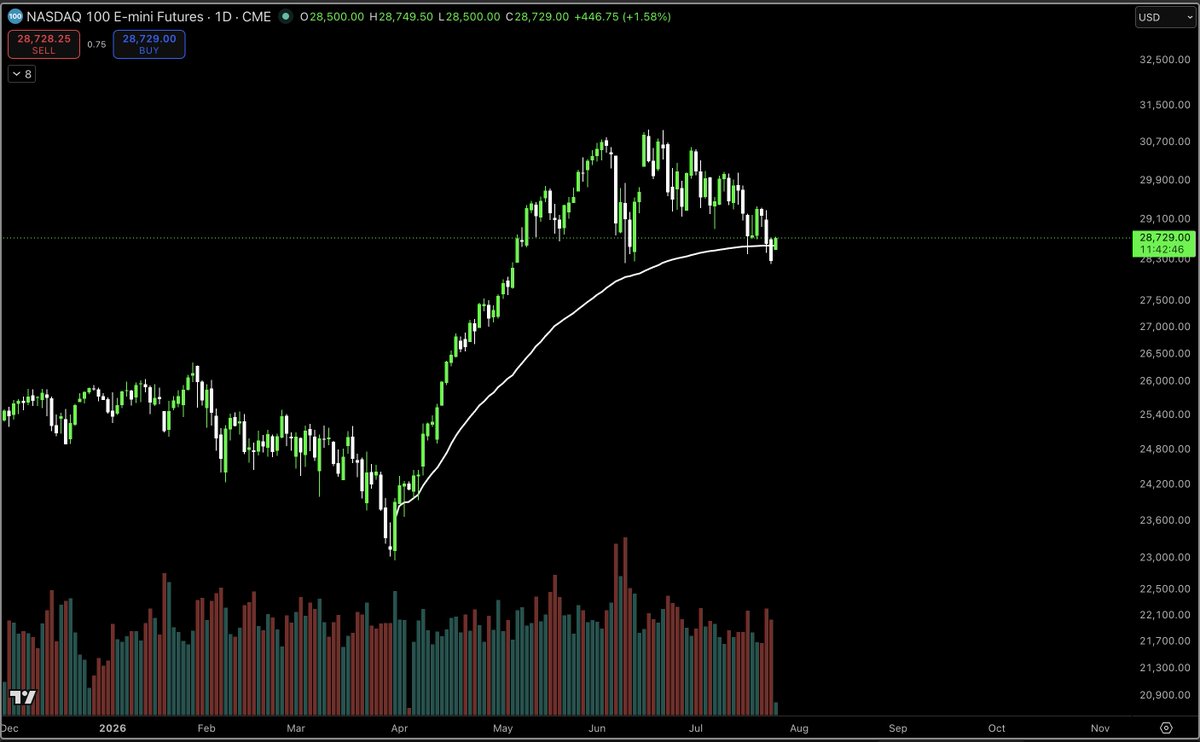Click the 27,500.00 price axis label
This screenshot has height=742, width=1200.
pos(1163,300)
